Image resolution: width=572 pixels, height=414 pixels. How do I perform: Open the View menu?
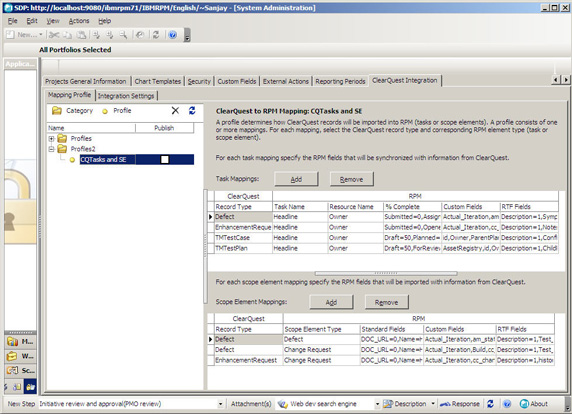tap(53, 21)
